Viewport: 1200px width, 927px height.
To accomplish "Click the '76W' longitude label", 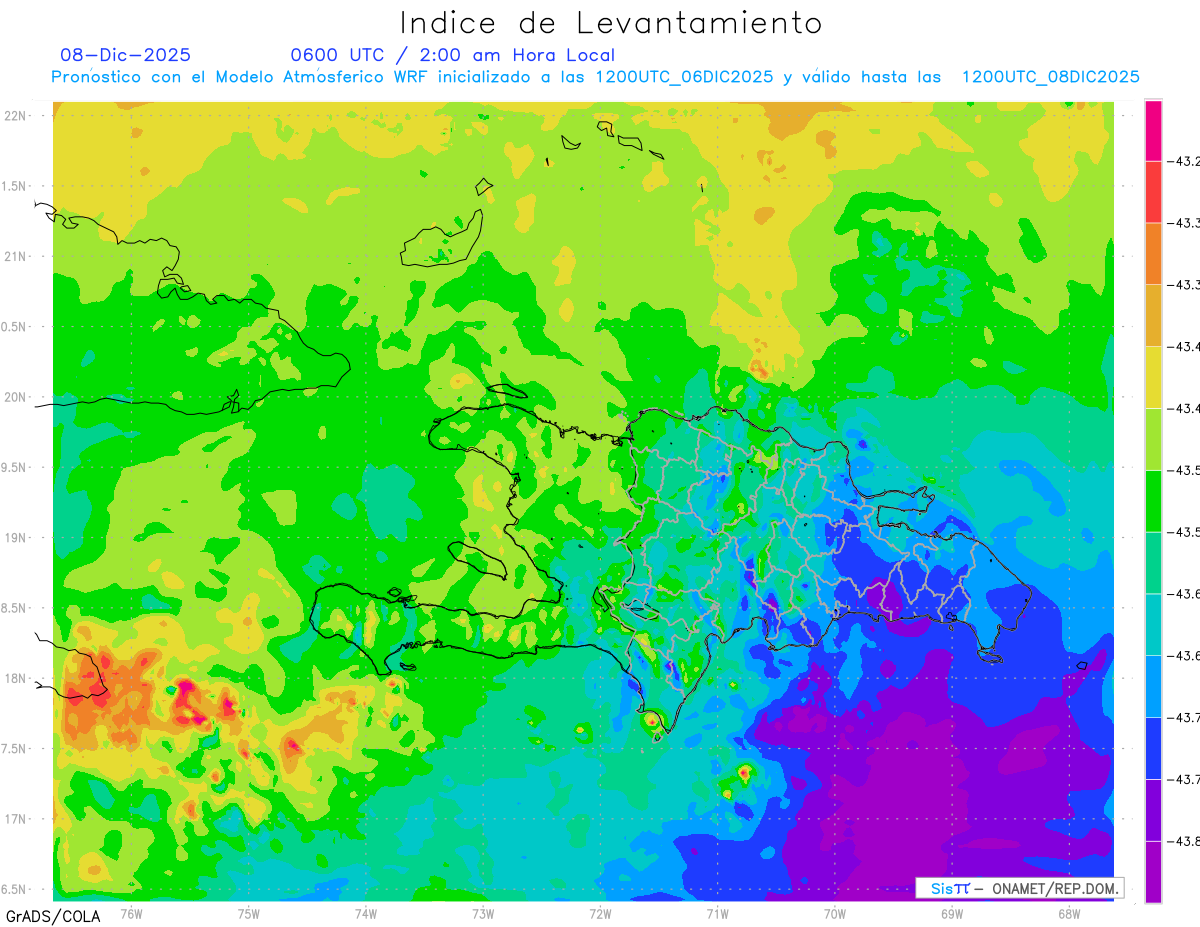I will [x=131, y=913].
